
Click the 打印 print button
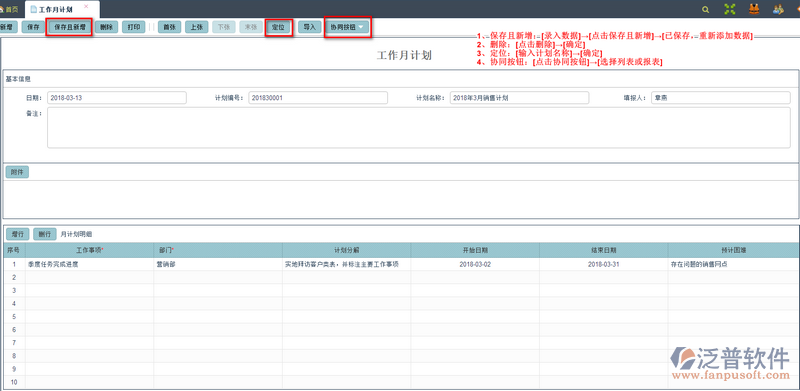click(x=134, y=27)
